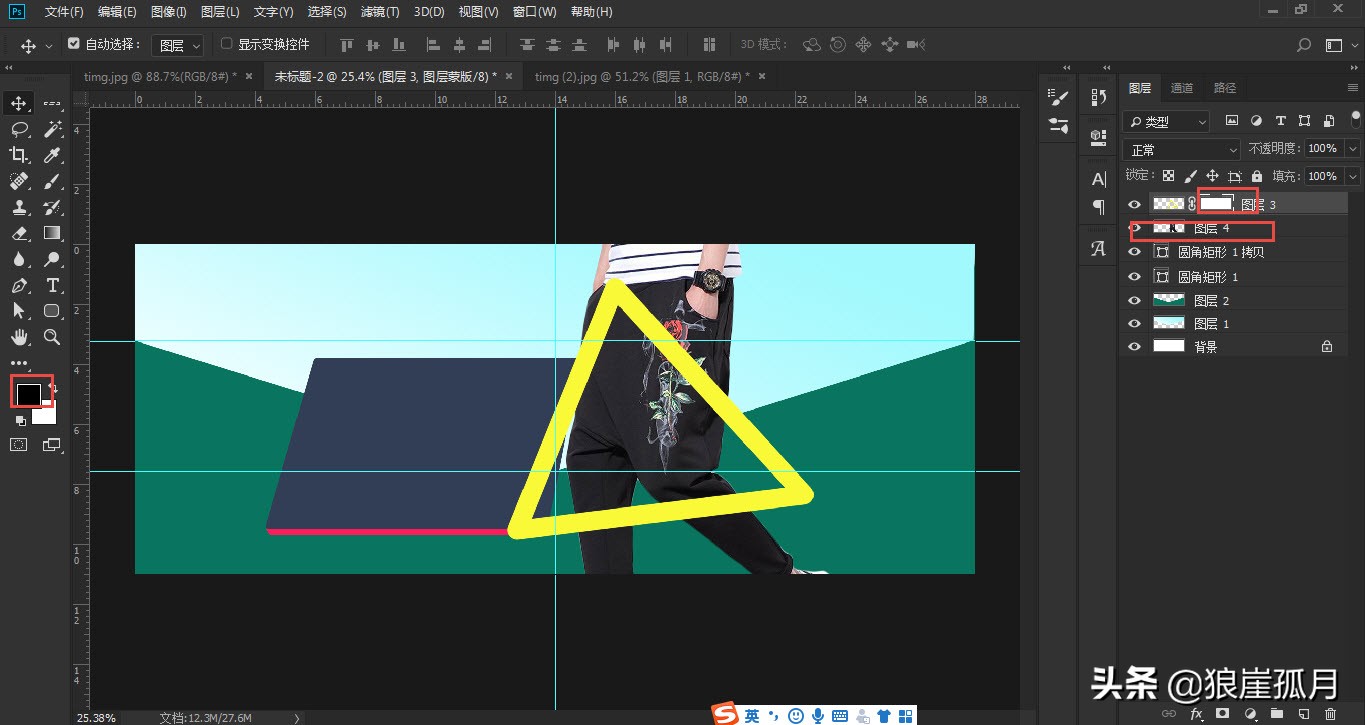
Task: Select the Pen tool
Action: (x=20, y=285)
